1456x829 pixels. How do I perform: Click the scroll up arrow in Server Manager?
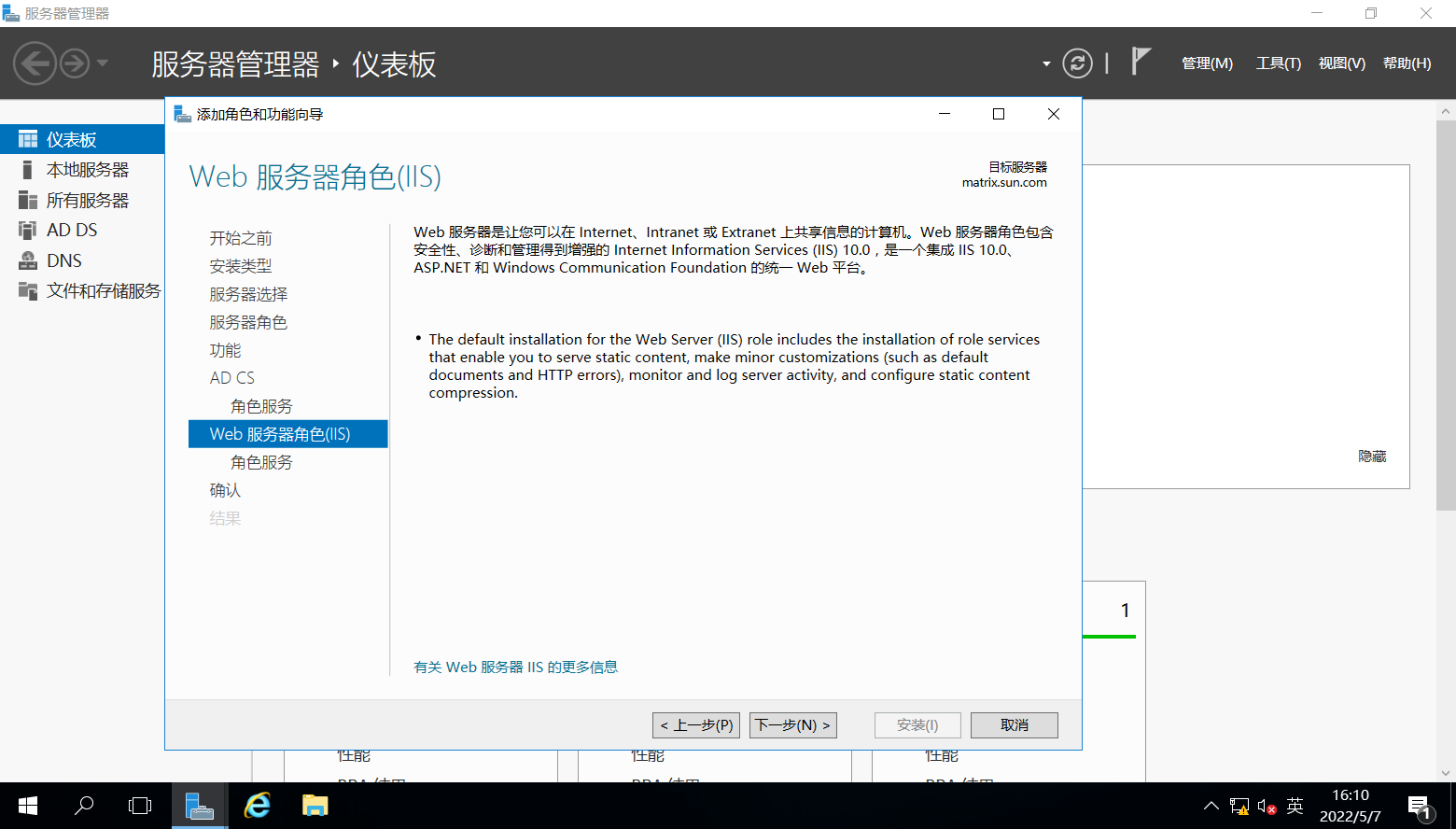click(x=1446, y=111)
